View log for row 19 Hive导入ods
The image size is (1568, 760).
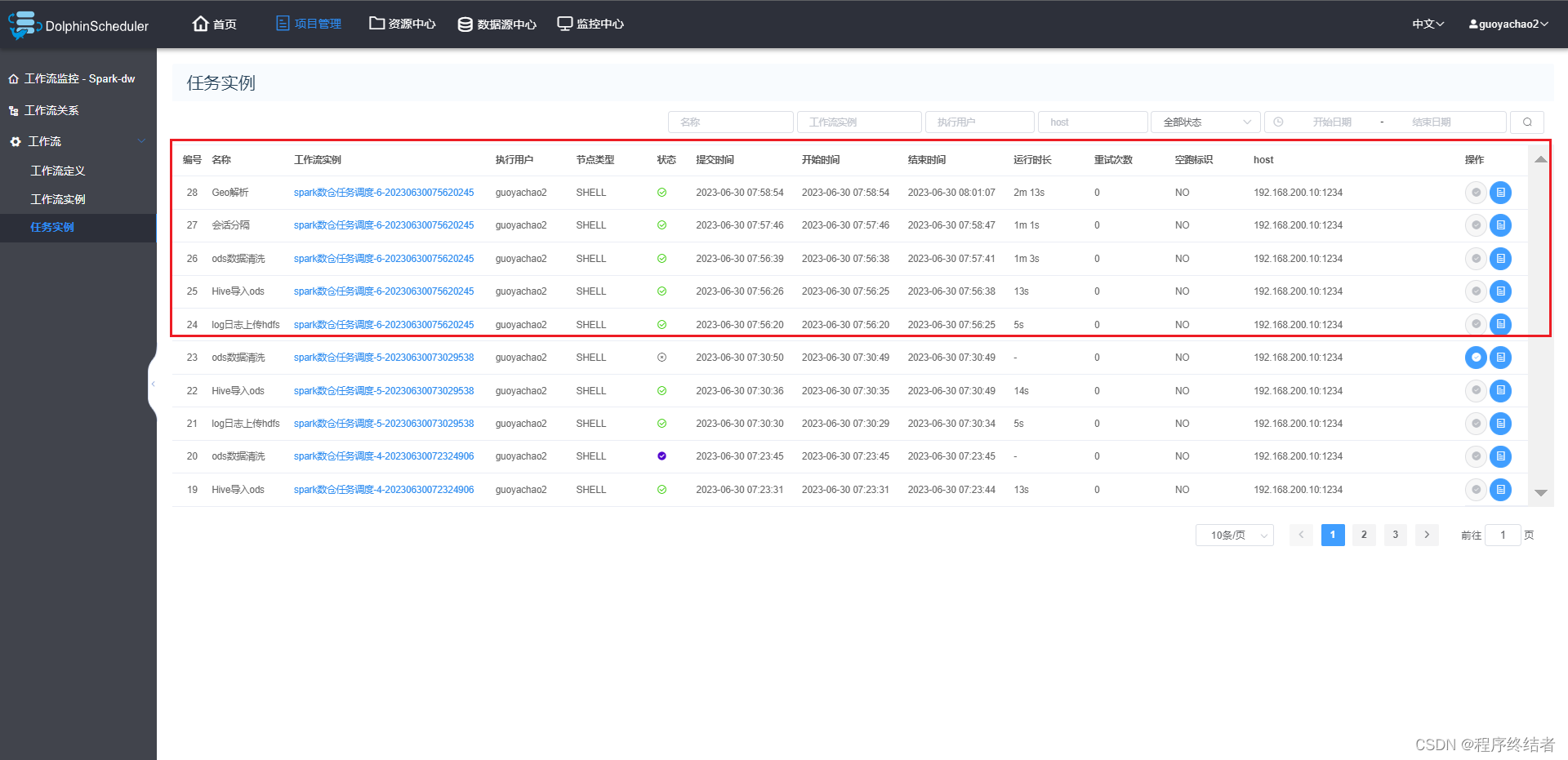pos(1500,490)
